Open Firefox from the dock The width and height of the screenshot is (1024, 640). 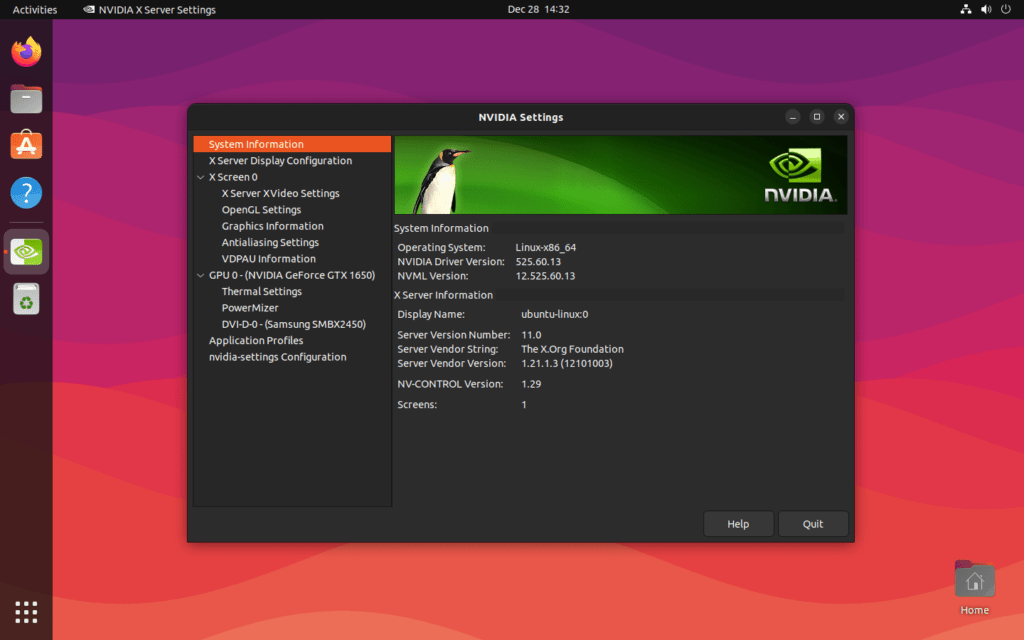(x=26, y=52)
